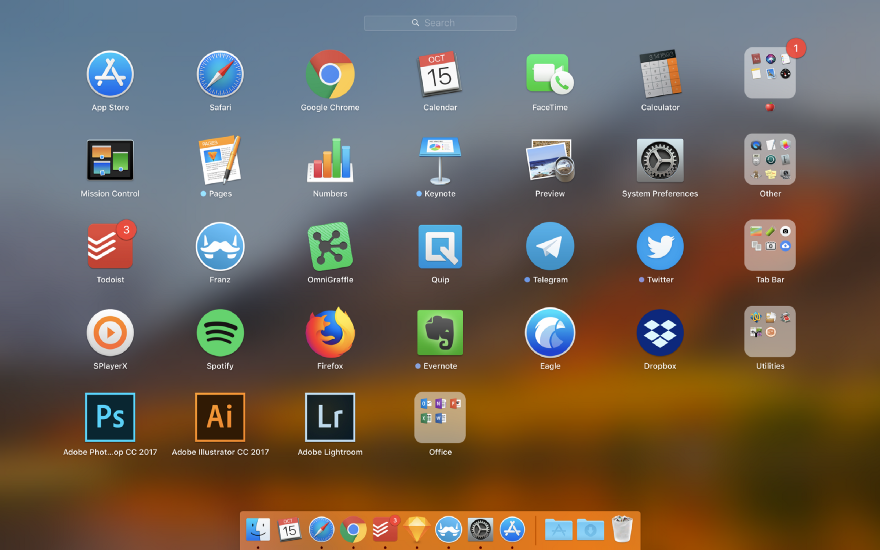The image size is (880, 550).
Task: Open the Tab Bar folder
Action: tap(770, 245)
